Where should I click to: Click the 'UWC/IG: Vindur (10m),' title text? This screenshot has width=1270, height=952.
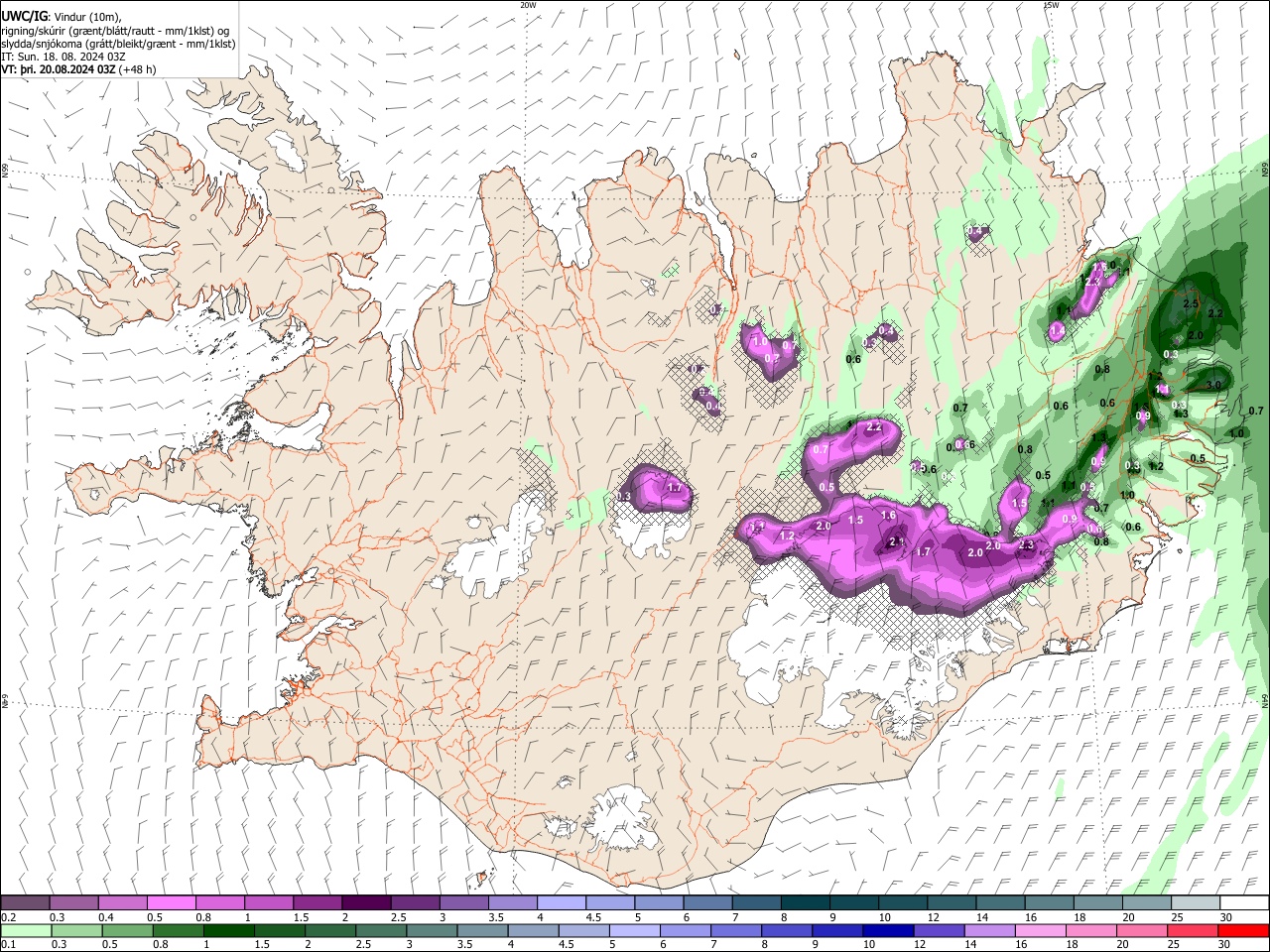(62, 17)
